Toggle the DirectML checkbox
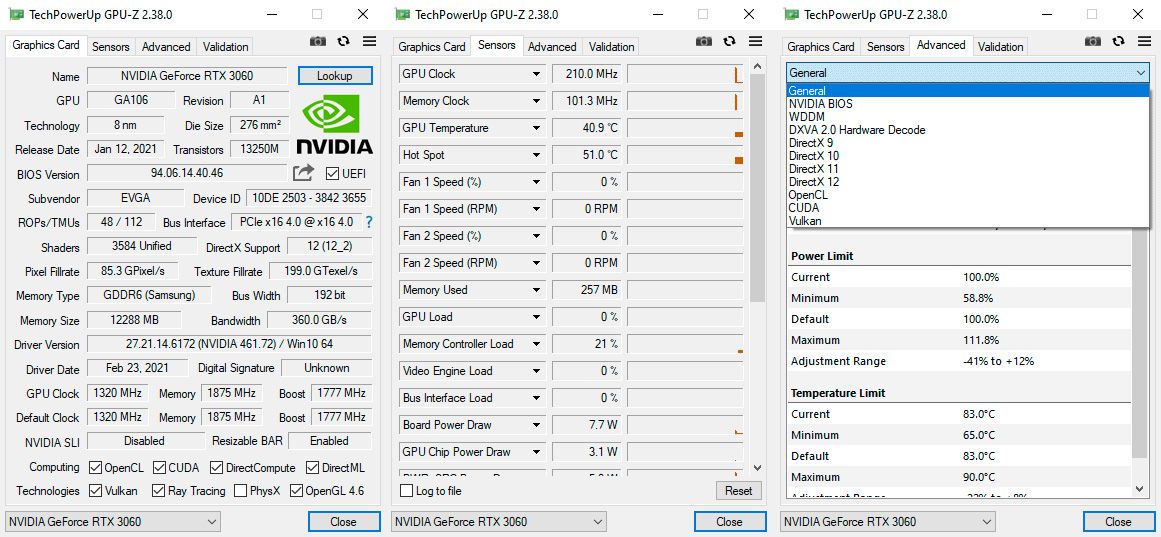 coord(312,468)
